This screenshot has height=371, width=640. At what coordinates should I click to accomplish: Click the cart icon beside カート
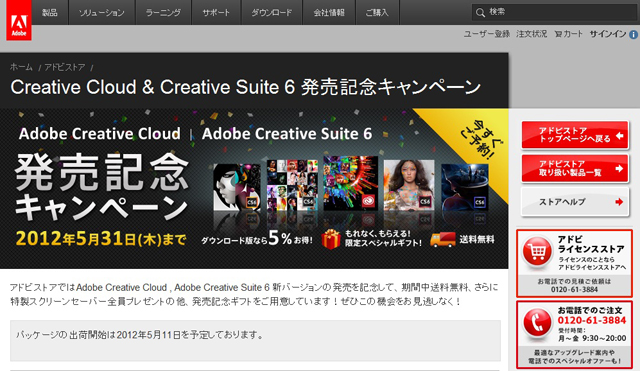[x=558, y=34]
